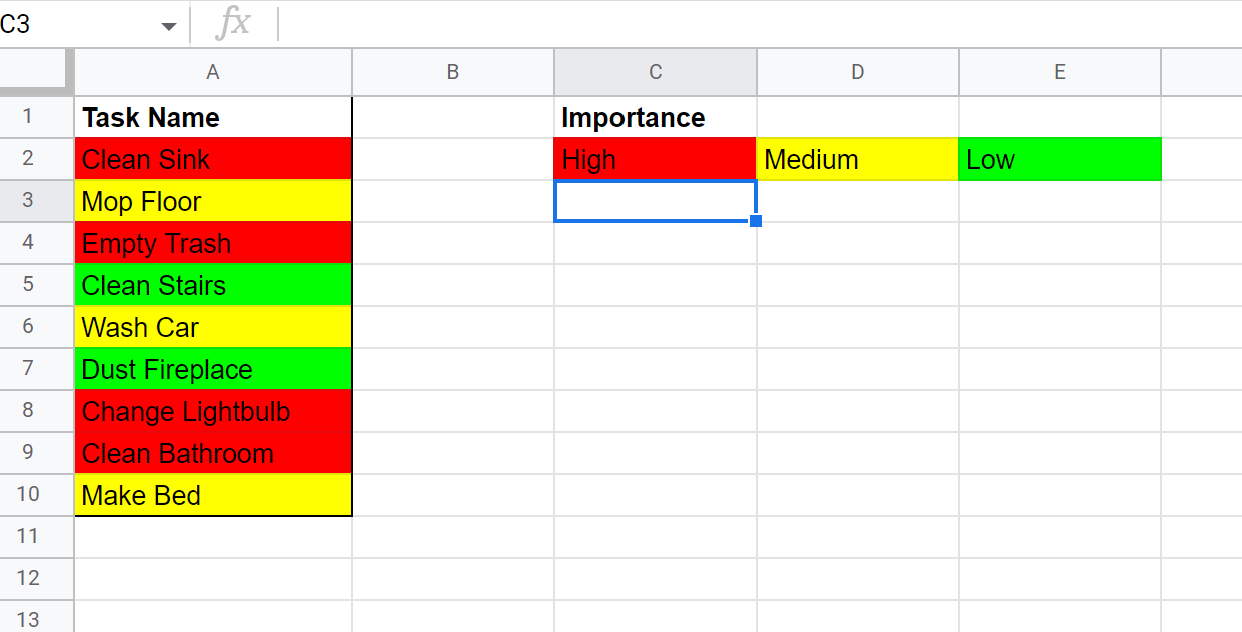This screenshot has height=632, width=1242.
Task: Select column E header
Action: tap(1059, 72)
